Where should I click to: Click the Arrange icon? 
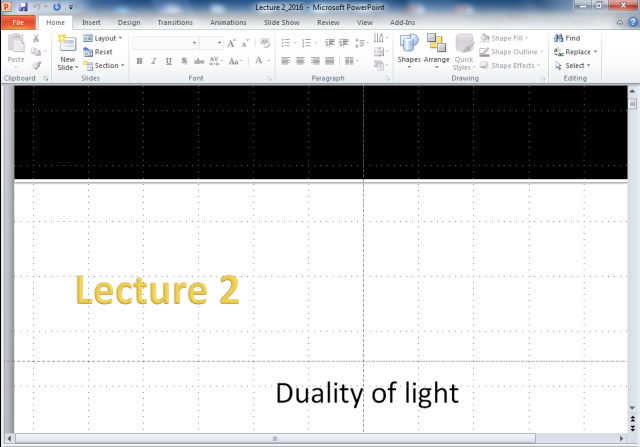[x=436, y=43]
